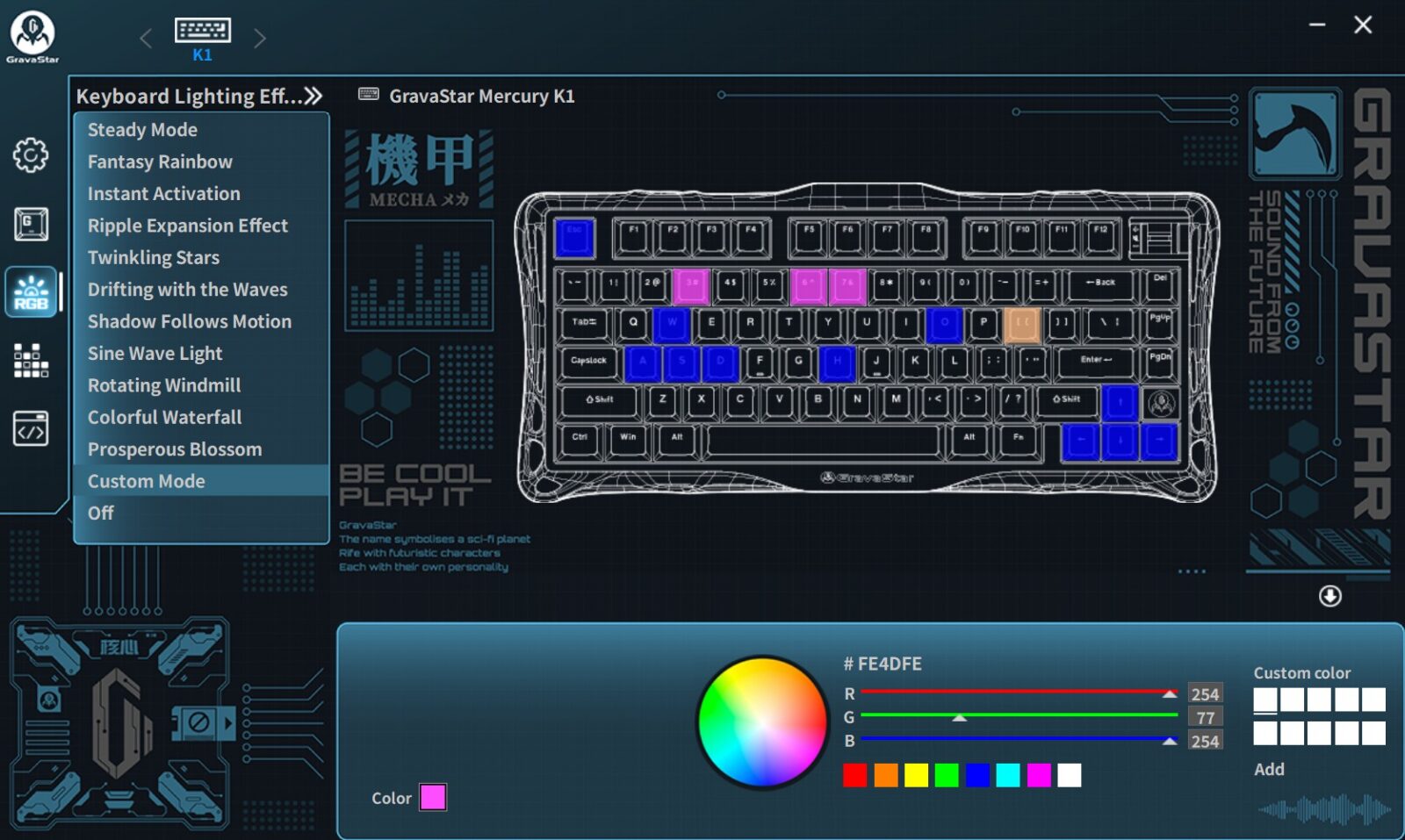Click Add under Custom color
Viewport: 1405px width, 840px height.
point(1269,769)
